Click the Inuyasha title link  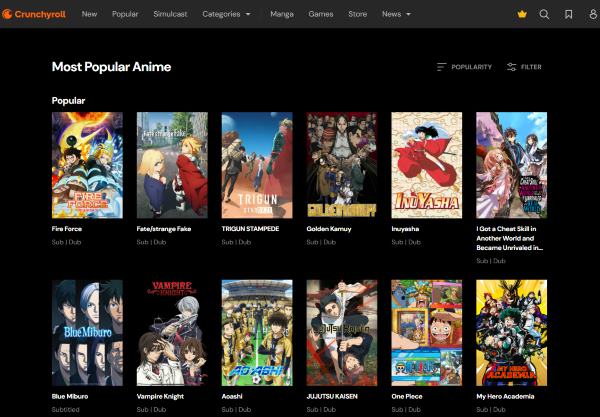coord(405,229)
